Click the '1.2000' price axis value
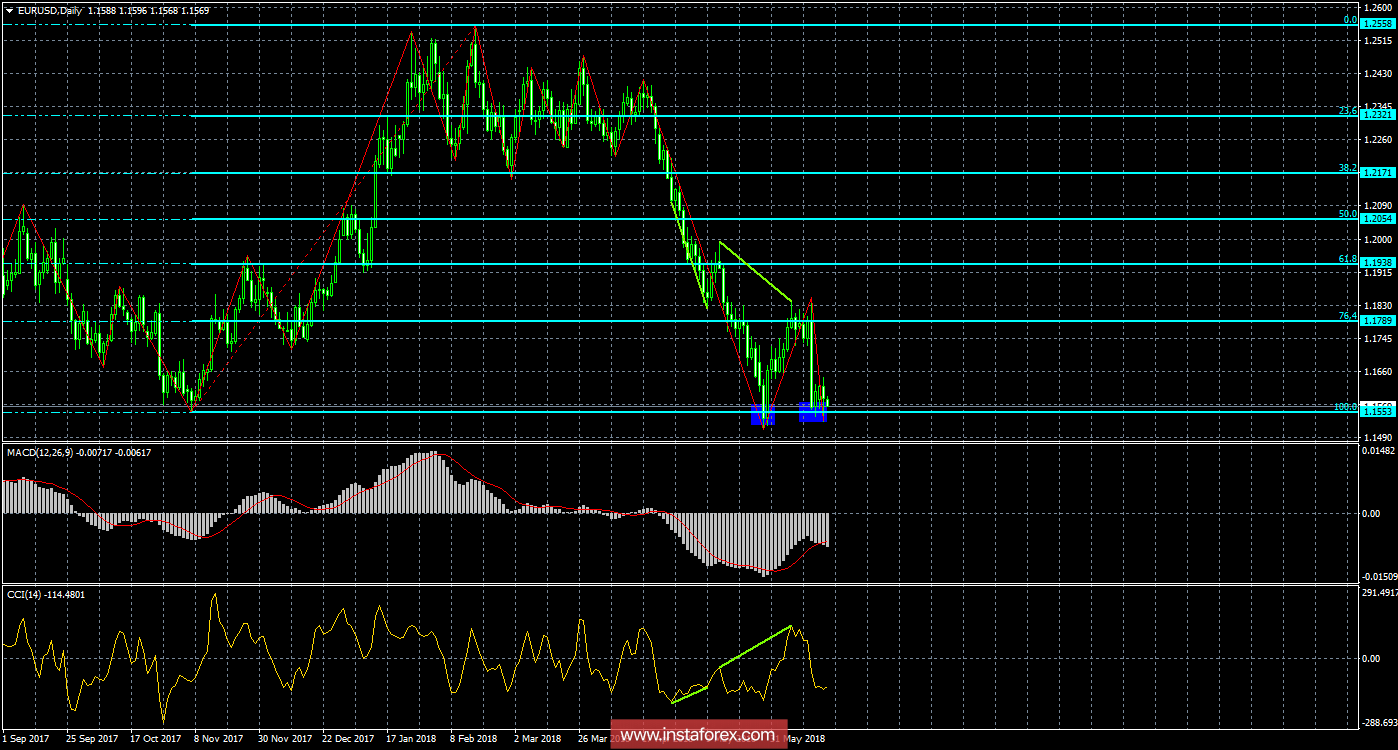This screenshot has width=1398, height=750. pos(1378,240)
